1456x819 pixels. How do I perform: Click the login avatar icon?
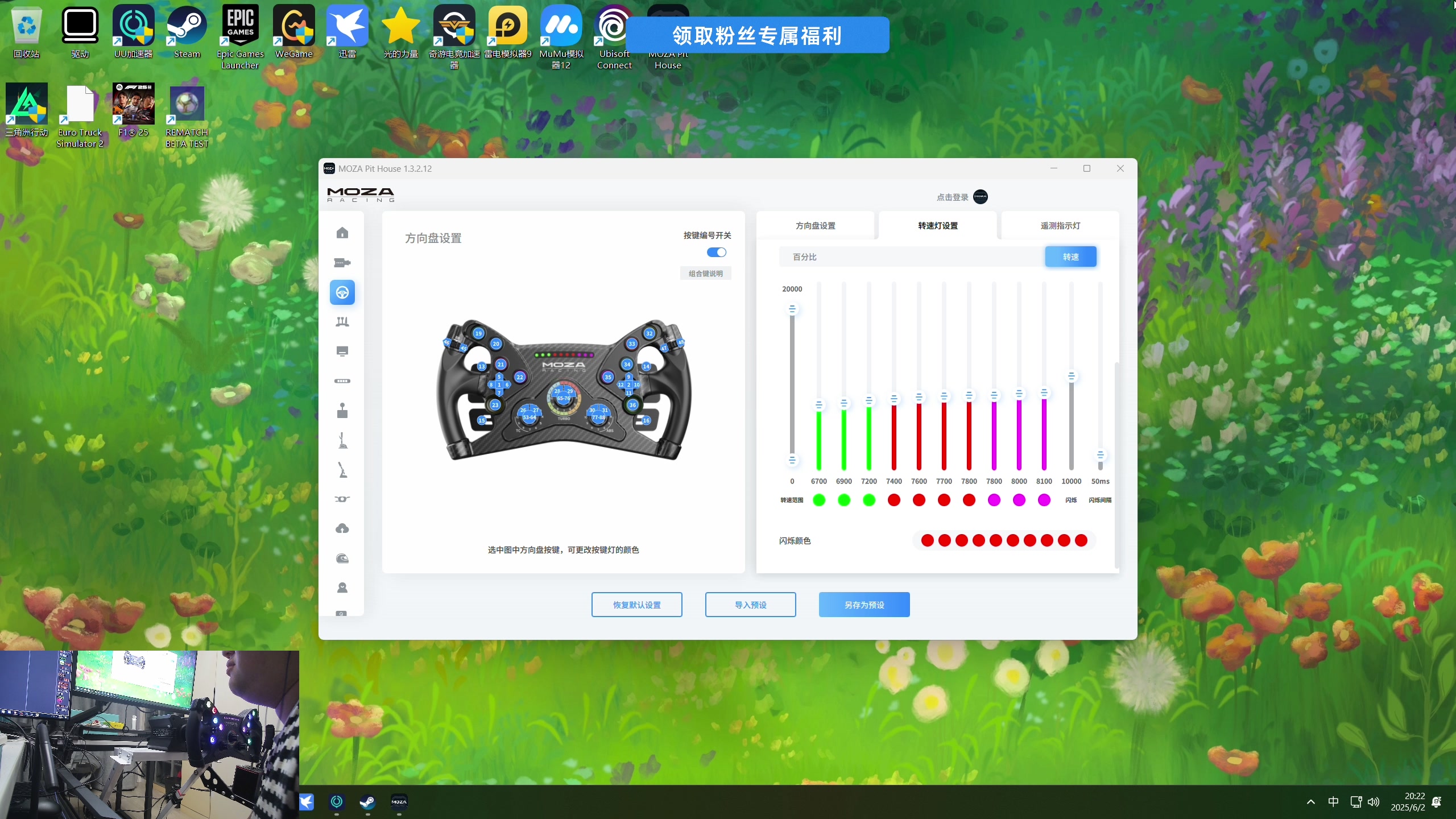[x=981, y=197]
